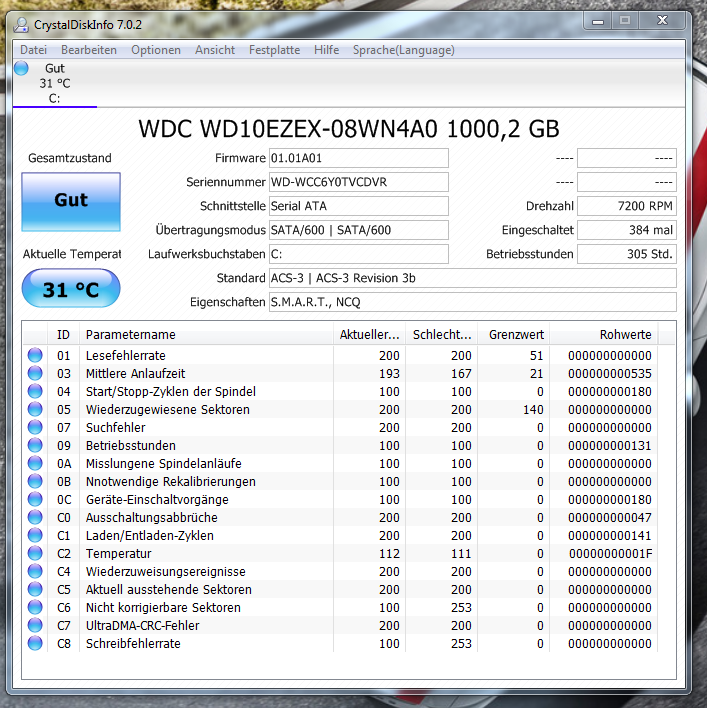Click the Betriebsstunden value 305 Std.
This screenshot has width=707, height=708.
(x=627, y=254)
